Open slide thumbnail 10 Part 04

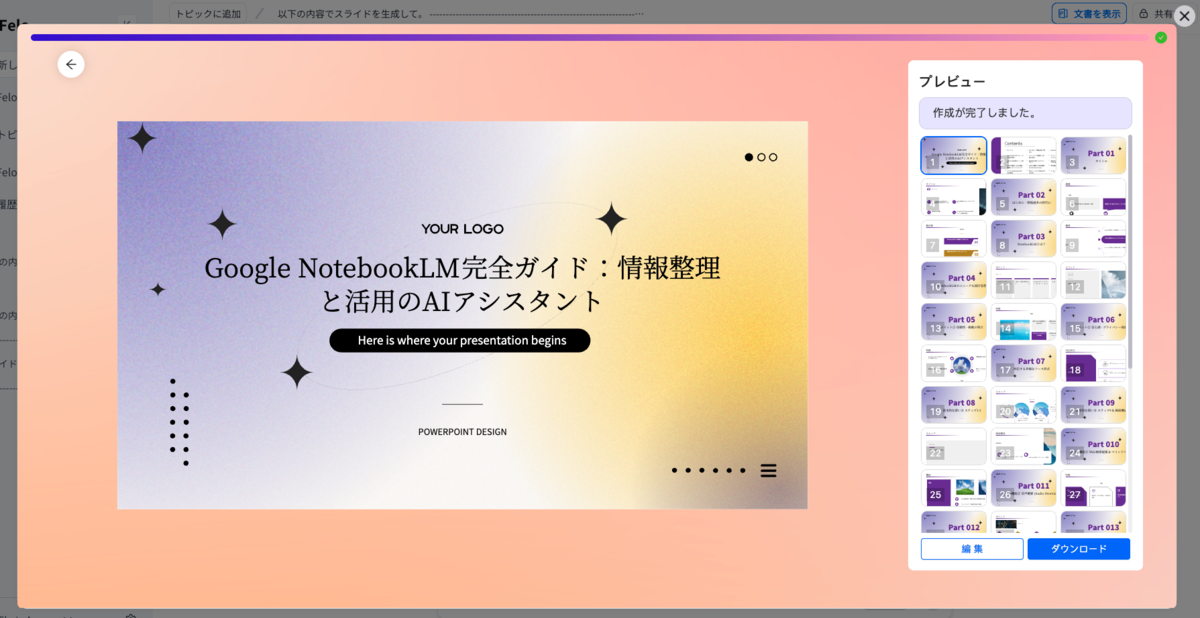click(954, 280)
